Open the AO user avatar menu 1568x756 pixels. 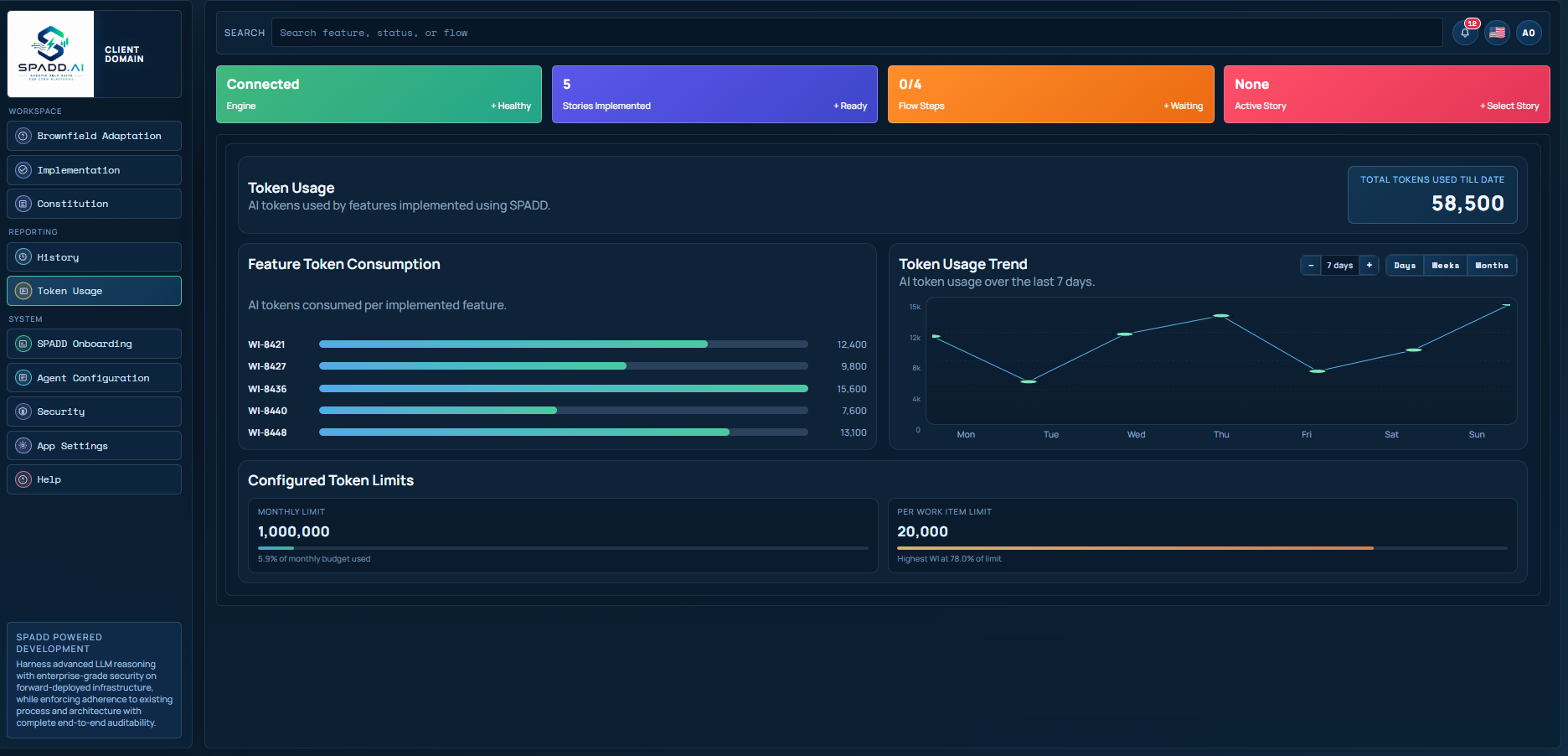tap(1529, 33)
